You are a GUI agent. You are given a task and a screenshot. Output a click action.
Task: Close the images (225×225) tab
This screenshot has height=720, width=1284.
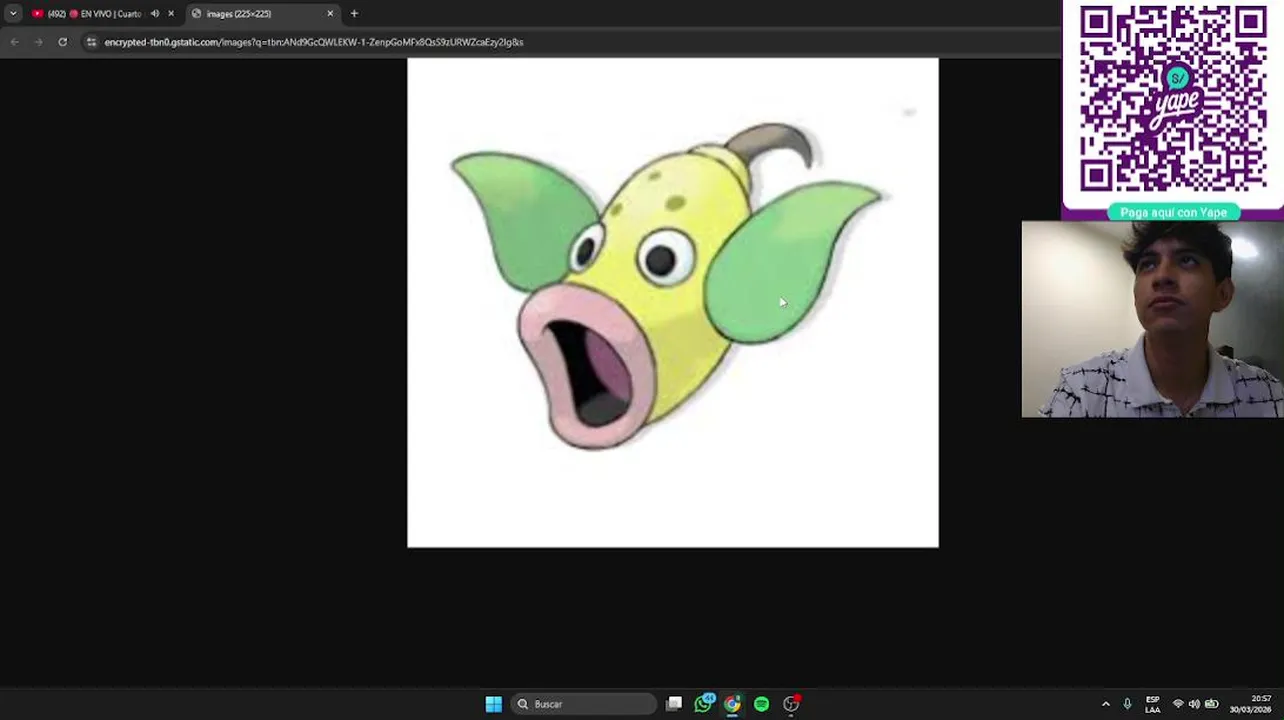[330, 14]
